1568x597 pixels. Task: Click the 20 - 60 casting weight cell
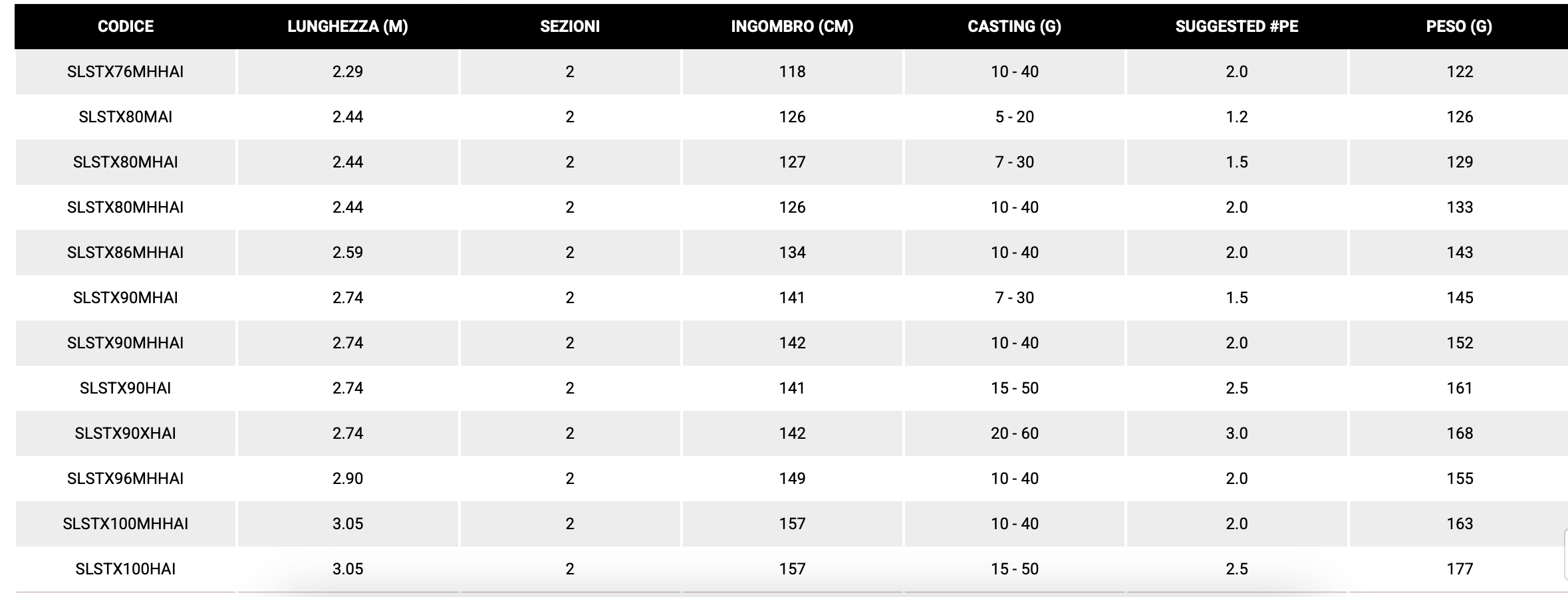click(1014, 433)
